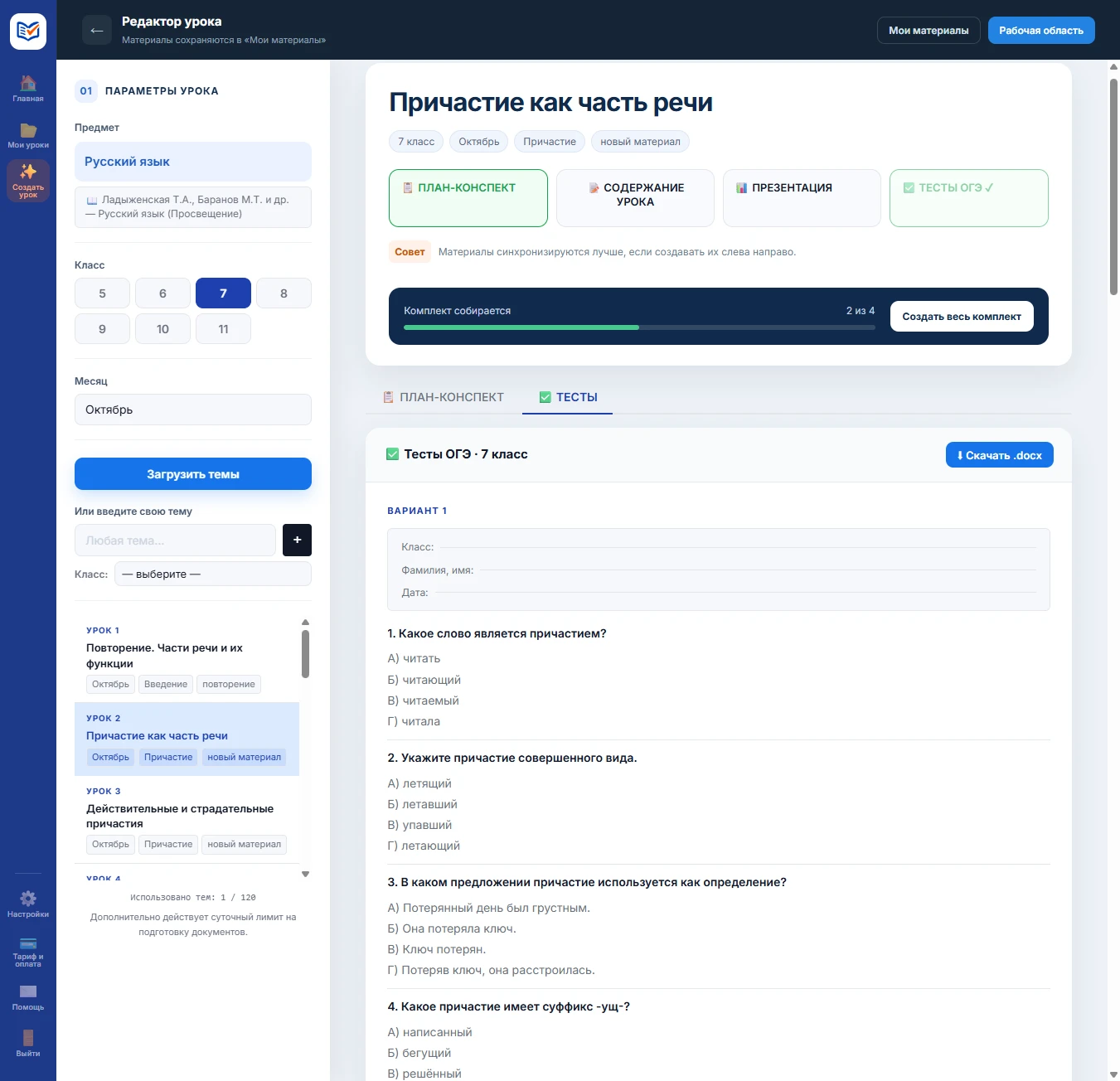This screenshot has width=1120, height=1081.
Task: Open Главная in the sidebar
Action: pyautogui.click(x=28, y=89)
